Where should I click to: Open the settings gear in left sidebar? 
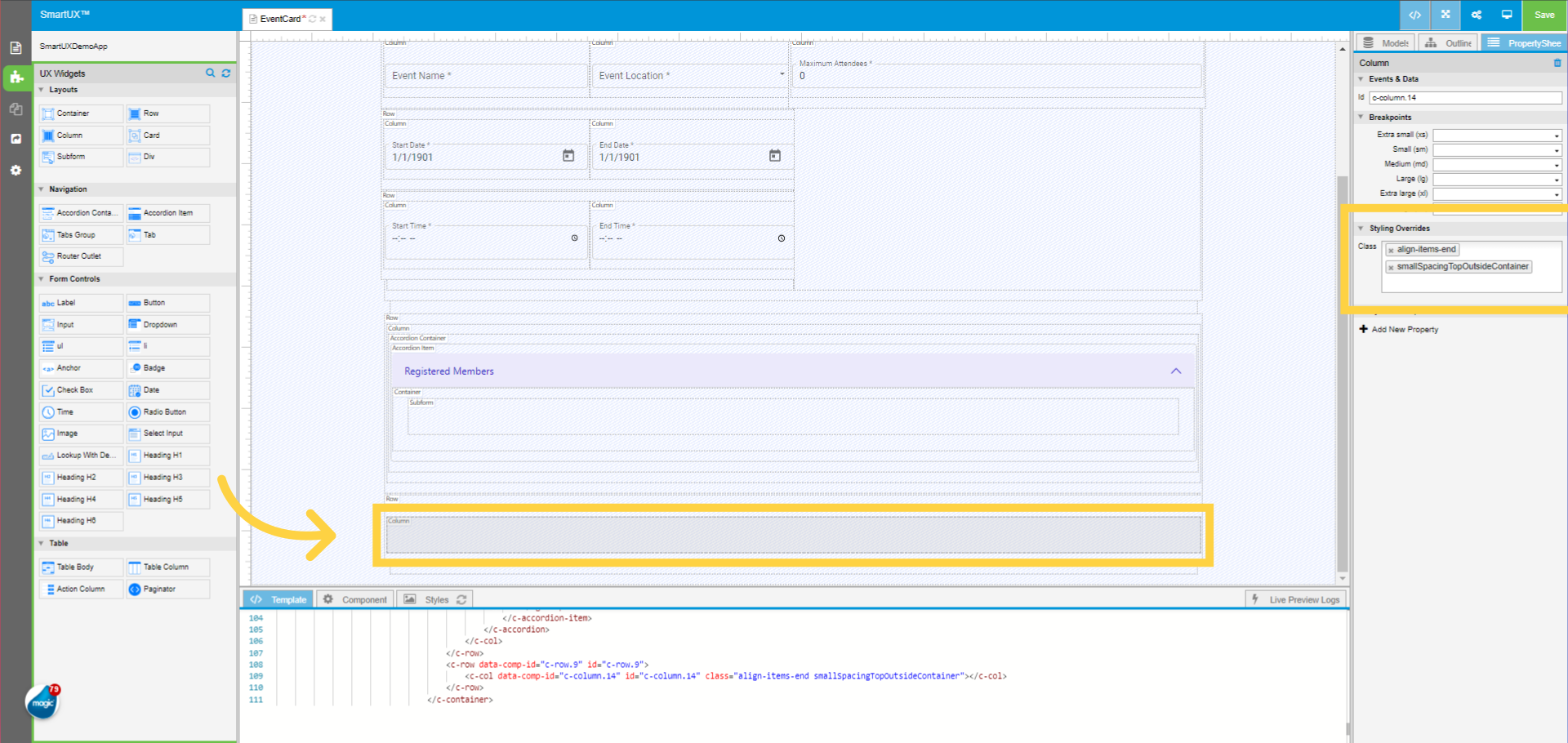[x=16, y=170]
